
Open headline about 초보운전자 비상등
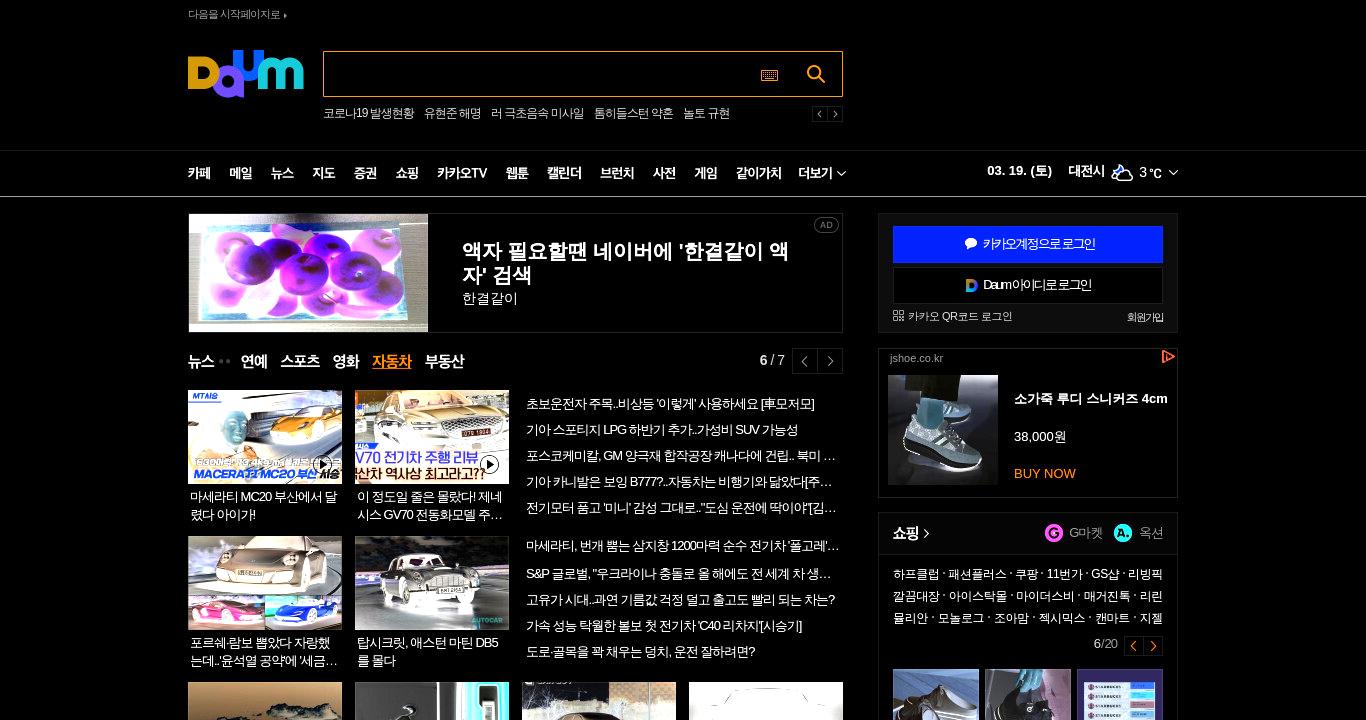coord(670,404)
